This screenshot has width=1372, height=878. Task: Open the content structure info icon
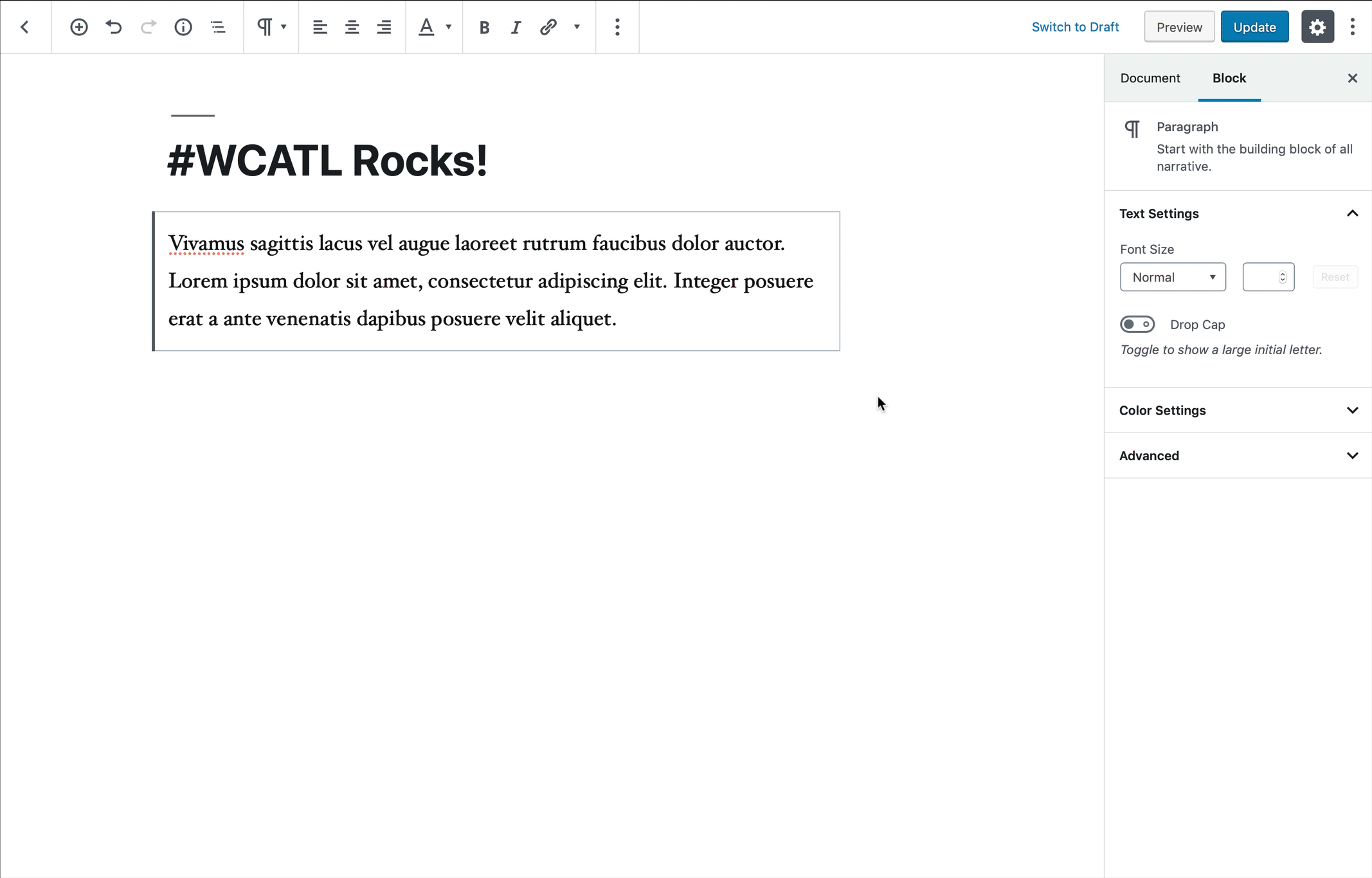coord(183,27)
